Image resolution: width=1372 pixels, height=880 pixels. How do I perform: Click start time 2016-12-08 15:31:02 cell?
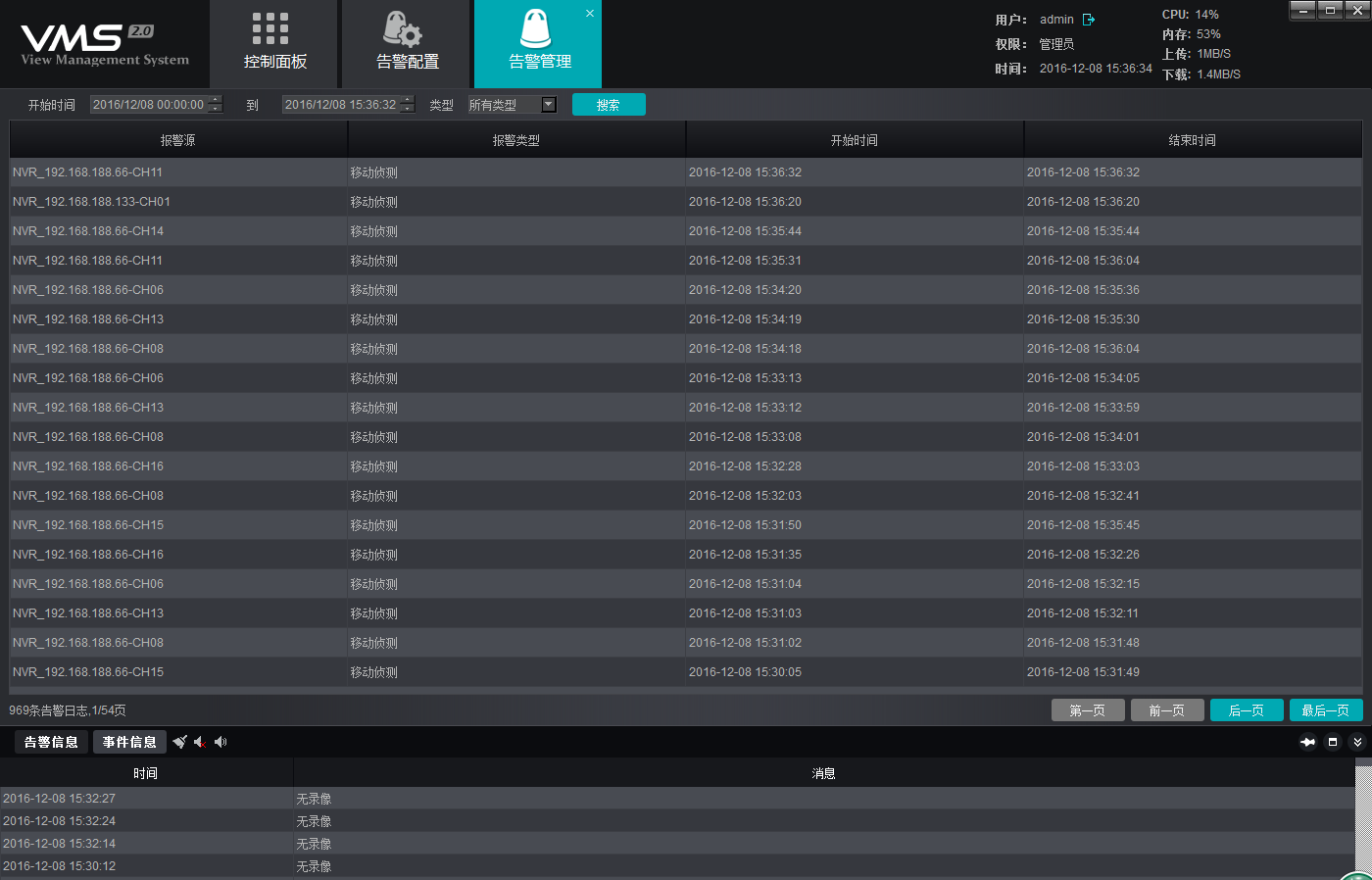point(855,643)
